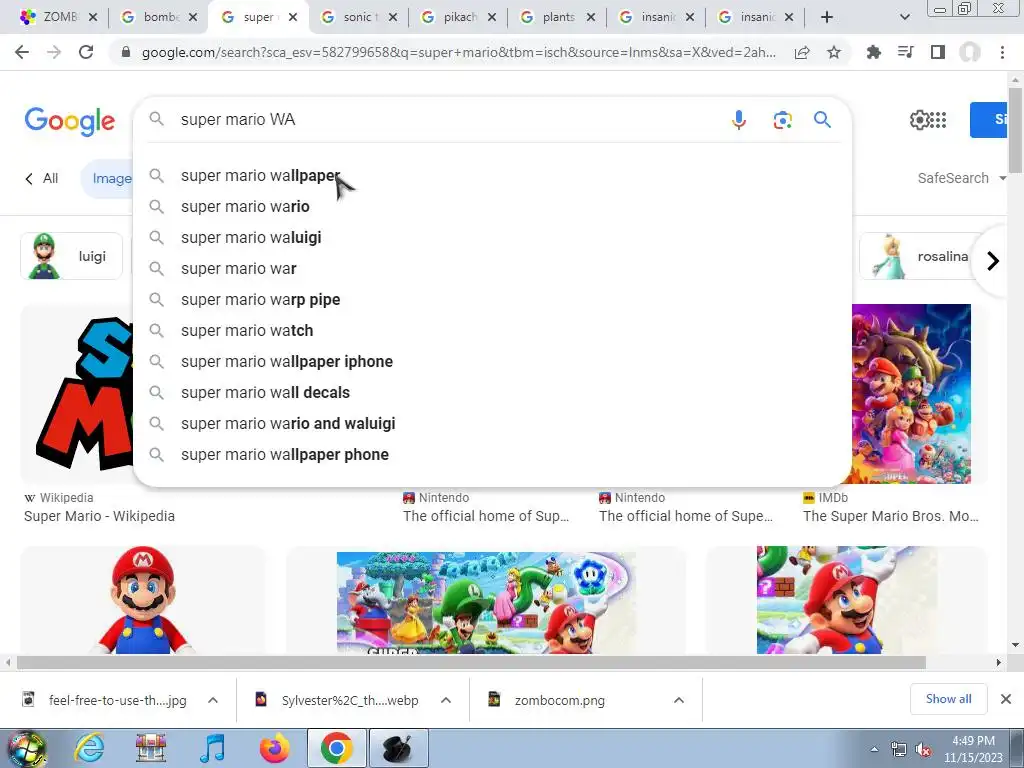Close the downloads bar

pos(1006,699)
